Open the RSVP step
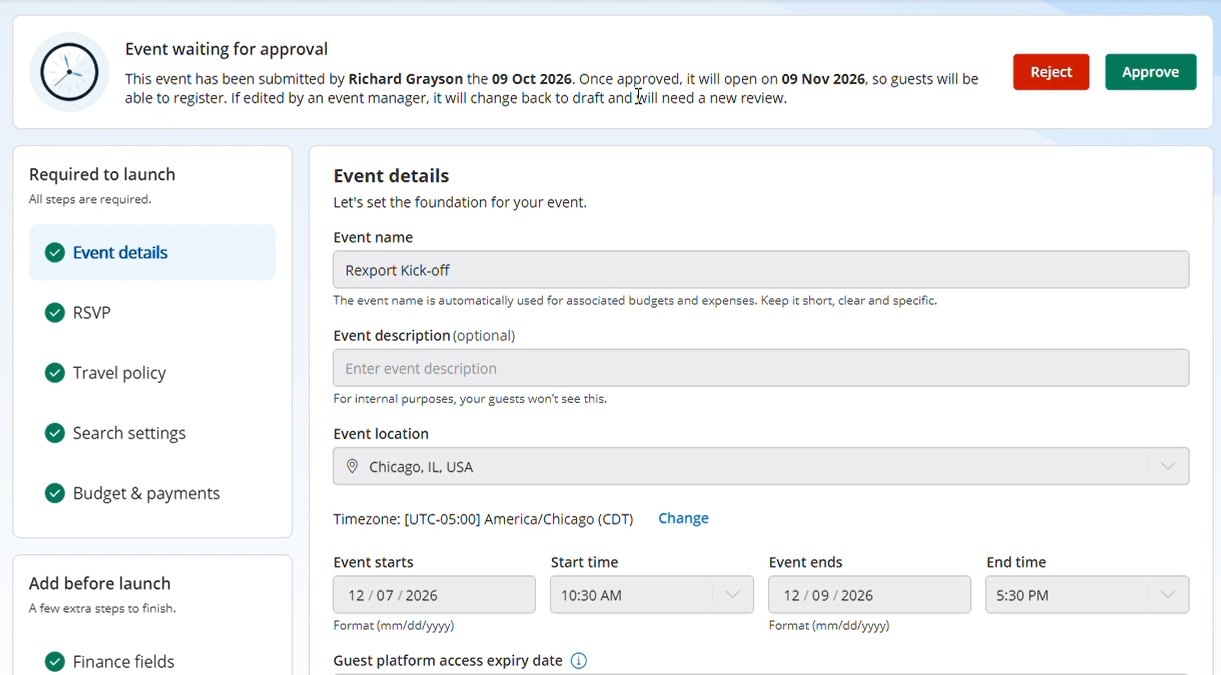 (x=152, y=313)
